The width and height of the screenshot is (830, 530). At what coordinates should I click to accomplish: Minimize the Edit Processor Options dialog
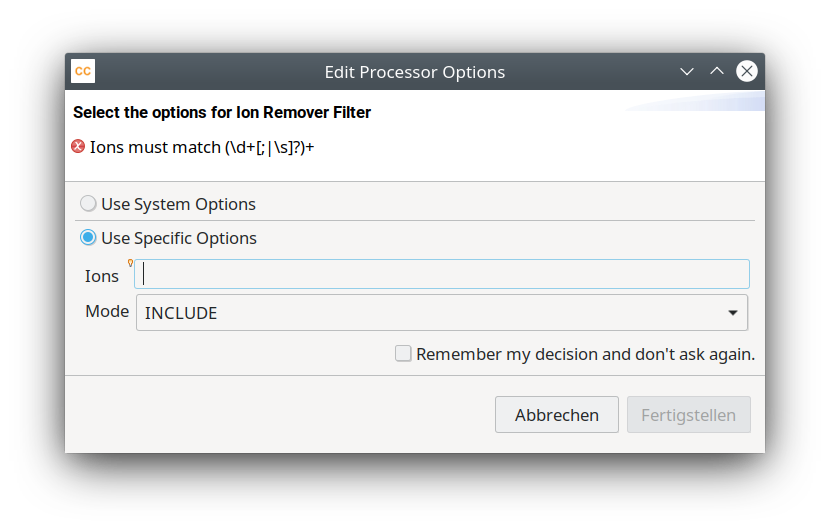[687, 71]
